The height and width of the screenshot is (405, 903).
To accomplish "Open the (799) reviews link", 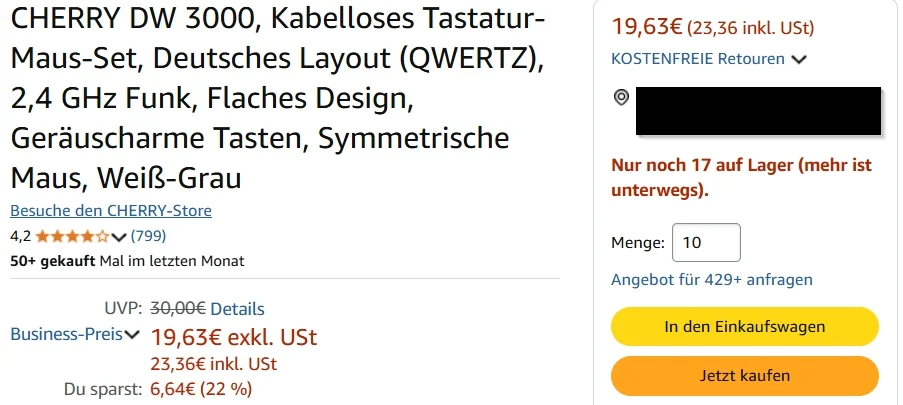I will tap(149, 236).
